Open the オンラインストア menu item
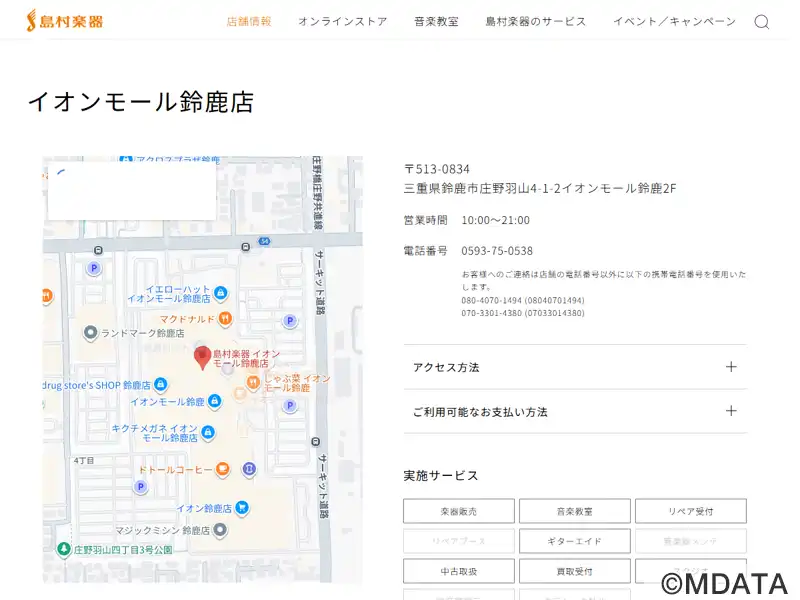Viewport: 800px width, 600px height. 342,22
